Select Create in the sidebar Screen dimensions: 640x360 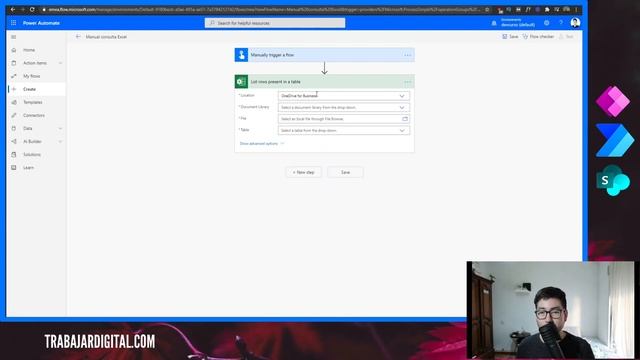pos(29,89)
